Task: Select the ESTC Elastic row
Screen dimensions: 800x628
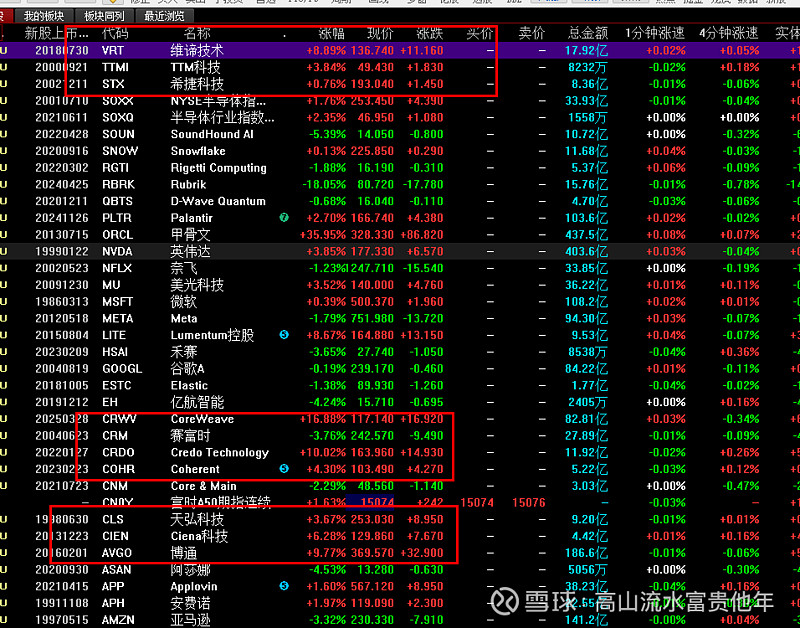Action: tap(400, 385)
